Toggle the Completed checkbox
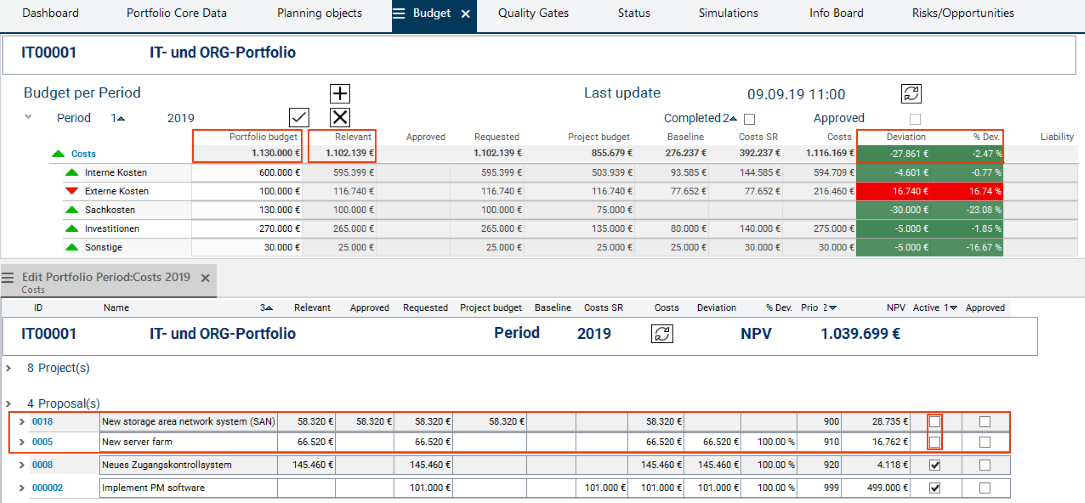 coord(749,119)
